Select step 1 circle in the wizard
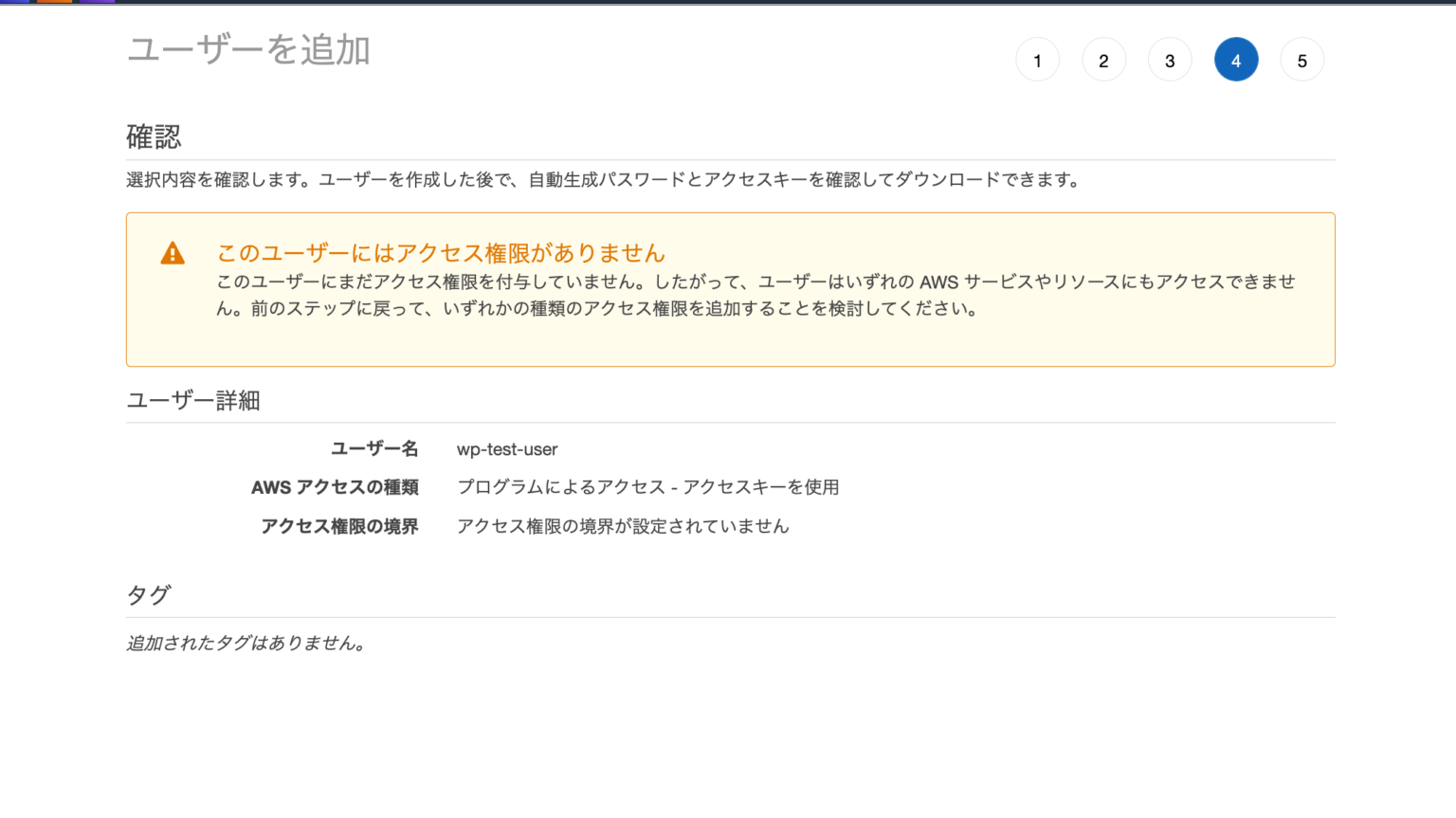Screen dimensions: 1456x818 click(1038, 59)
